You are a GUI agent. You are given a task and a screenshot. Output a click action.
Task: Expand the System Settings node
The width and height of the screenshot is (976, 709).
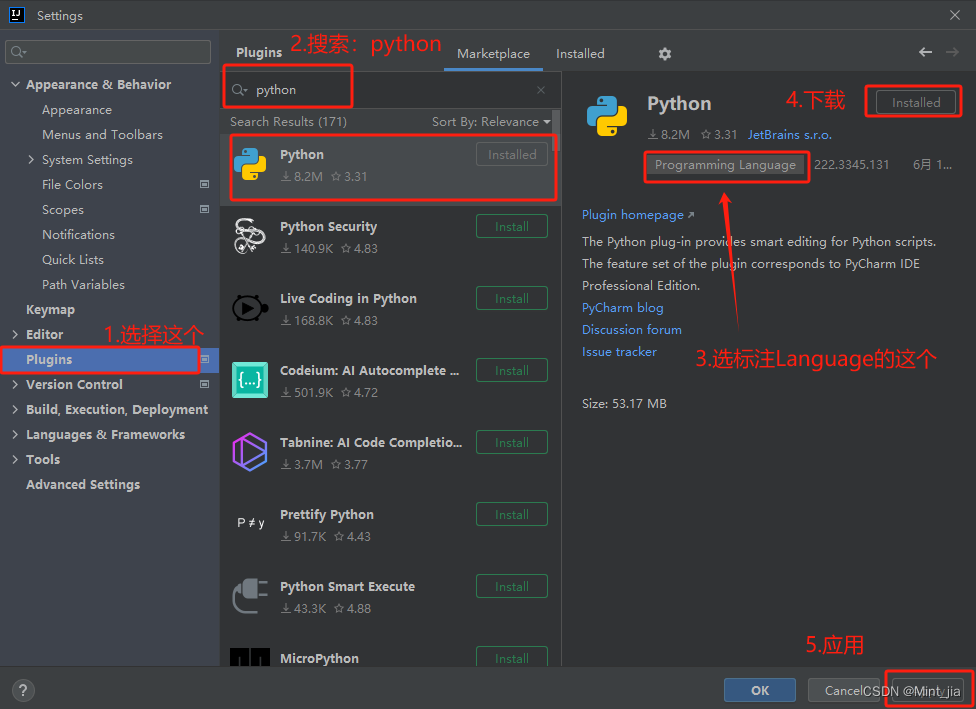31,159
